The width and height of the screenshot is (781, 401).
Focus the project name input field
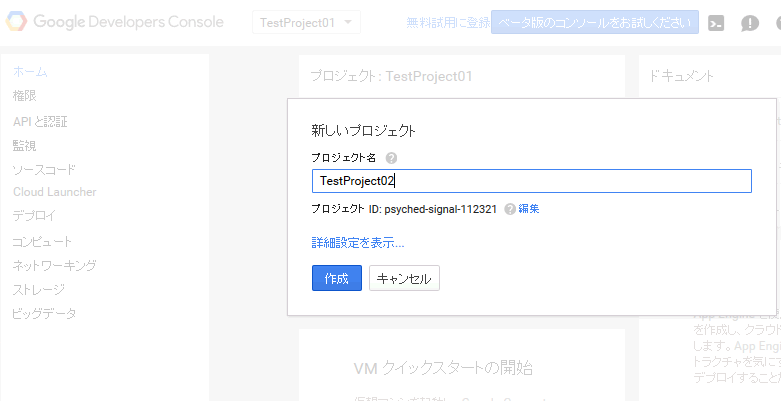pos(531,181)
